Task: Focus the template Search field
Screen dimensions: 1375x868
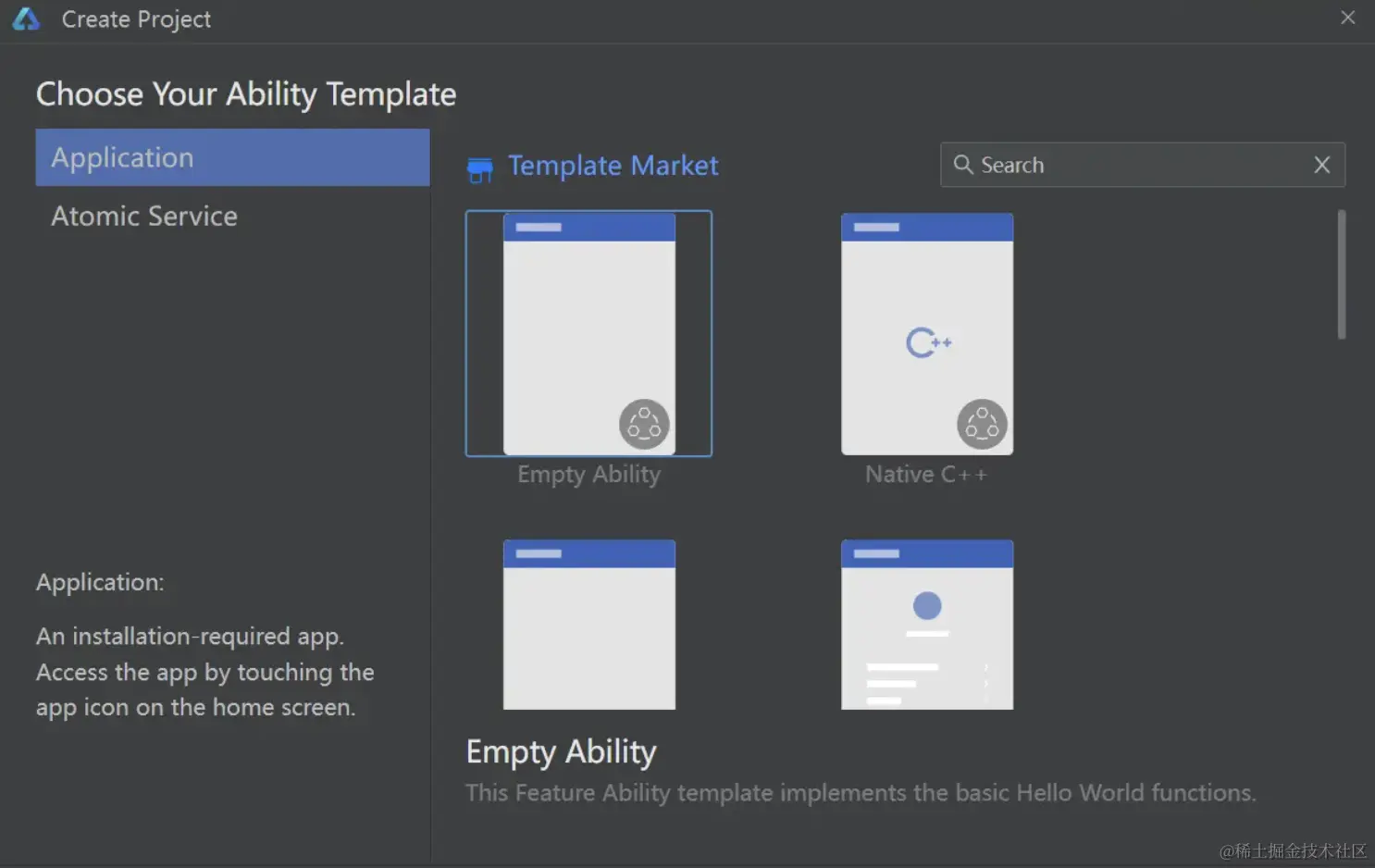Action: point(1142,165)
